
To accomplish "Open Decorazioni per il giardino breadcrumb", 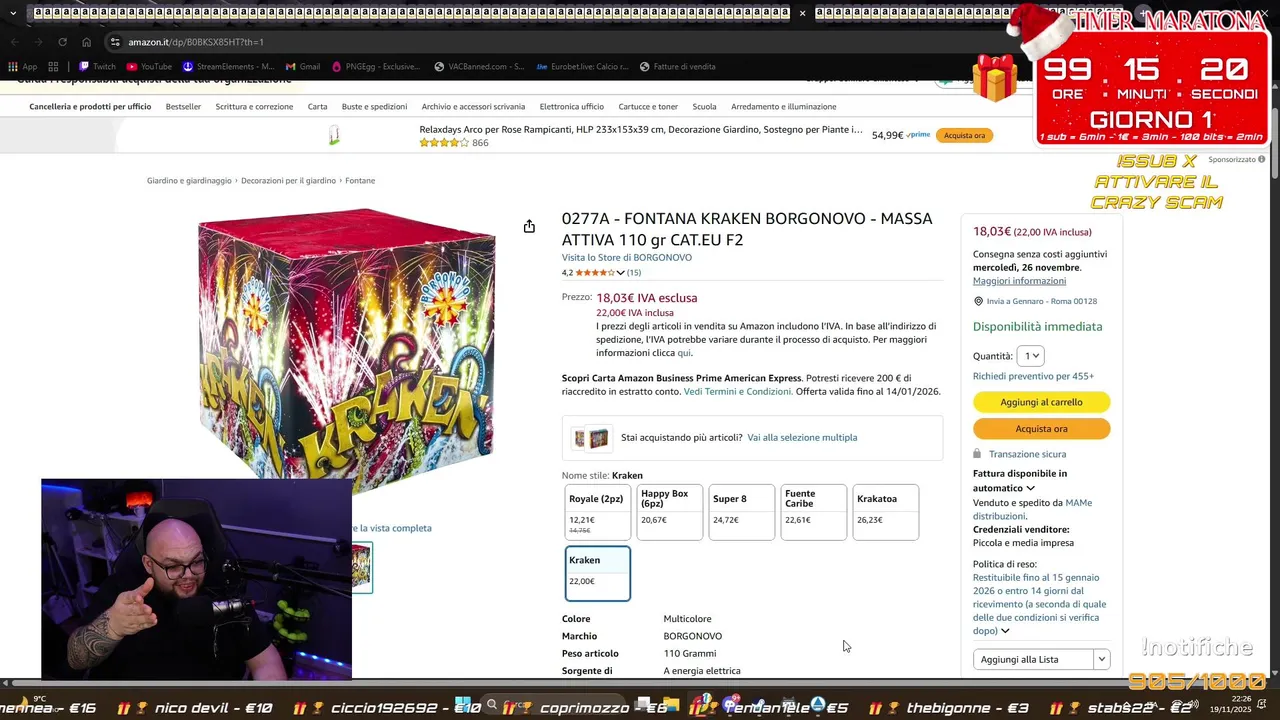I will (x=288, y=181).
